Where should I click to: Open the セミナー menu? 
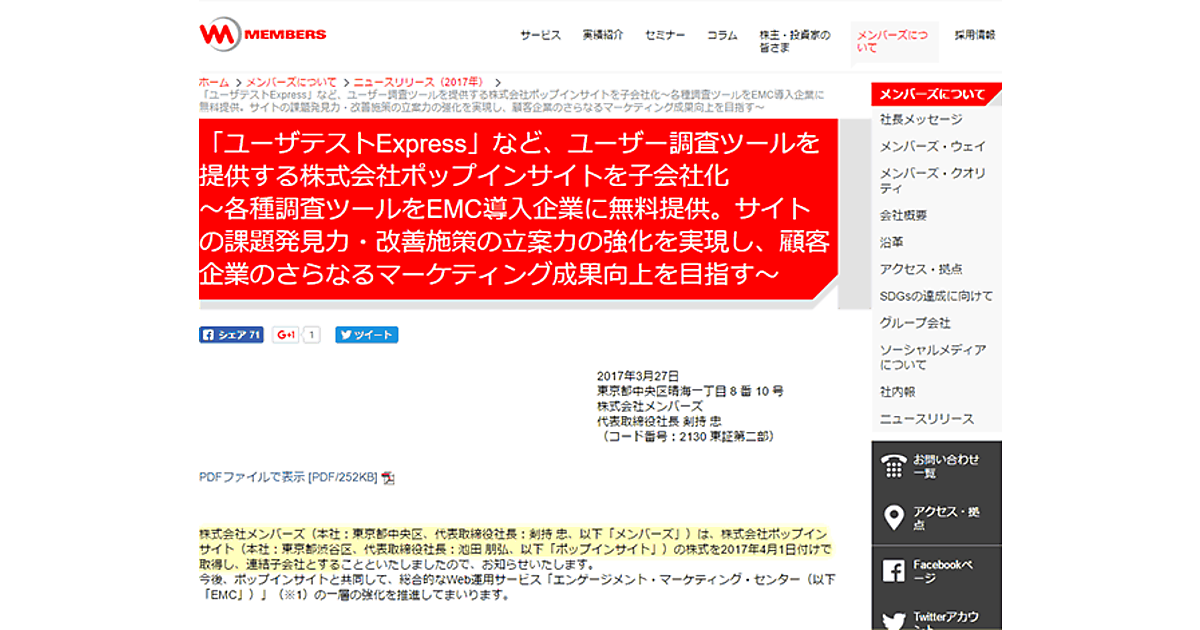click(665, 35)
